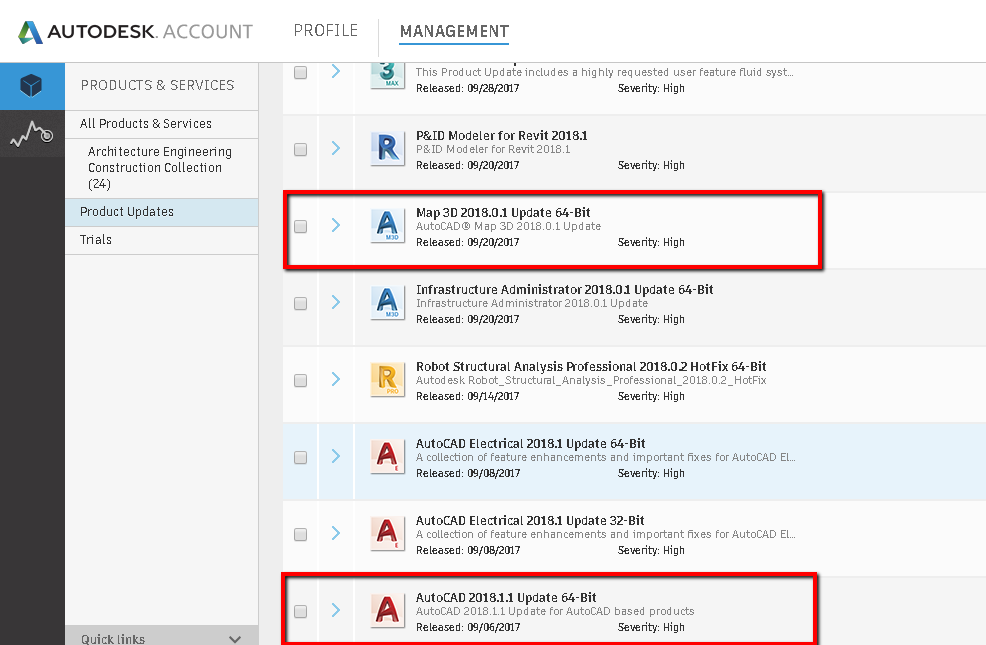Click 'AutoCAD 2018.1.1 Update for AutoCAD based products'

555,611
